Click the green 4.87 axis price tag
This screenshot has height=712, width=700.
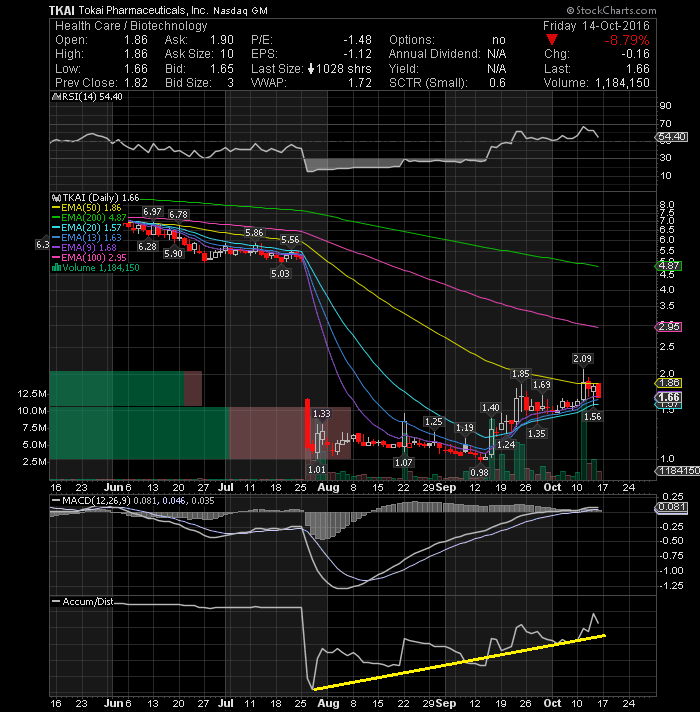(668, 266)
